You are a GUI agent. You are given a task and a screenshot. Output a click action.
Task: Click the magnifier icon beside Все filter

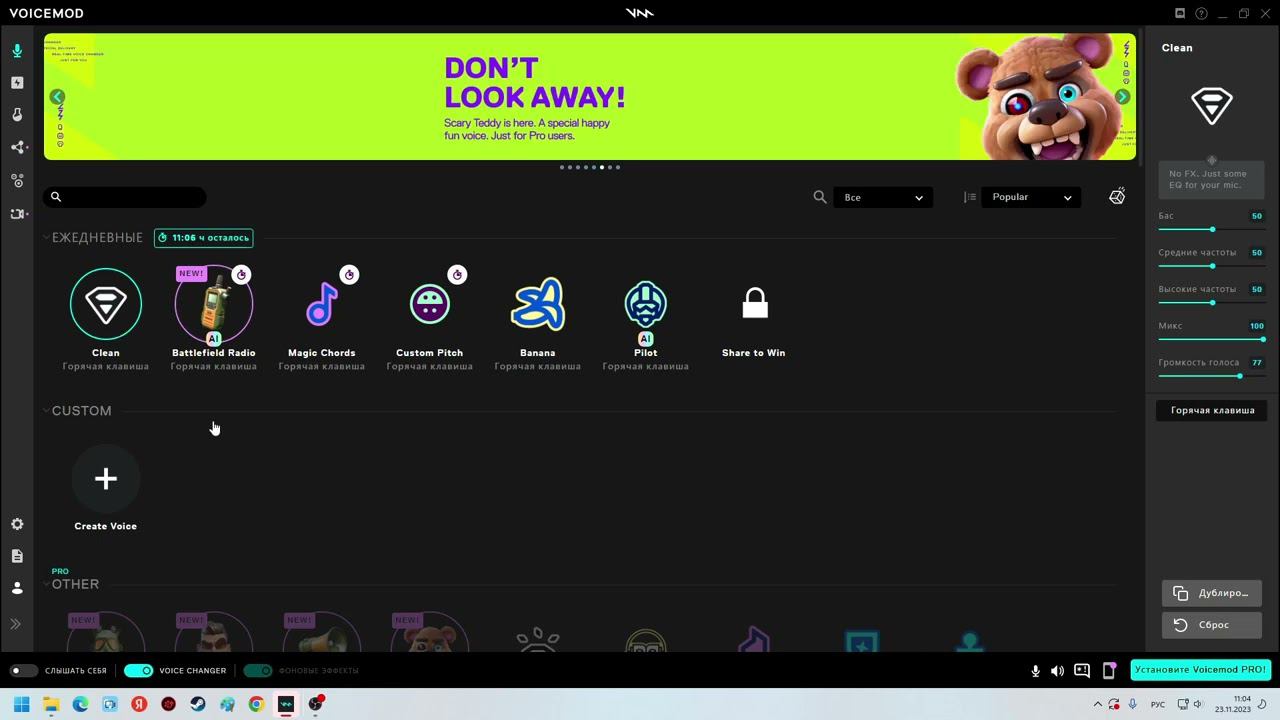[x=820, y=197]
